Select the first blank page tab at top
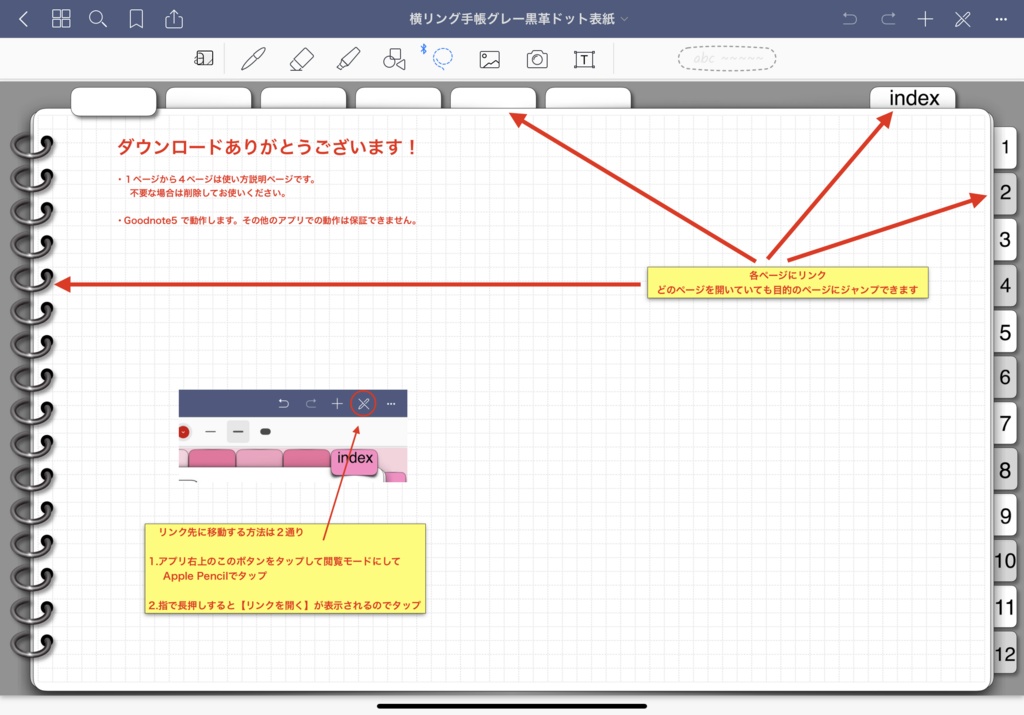1024x715 pixels. (x=113, y=100)
